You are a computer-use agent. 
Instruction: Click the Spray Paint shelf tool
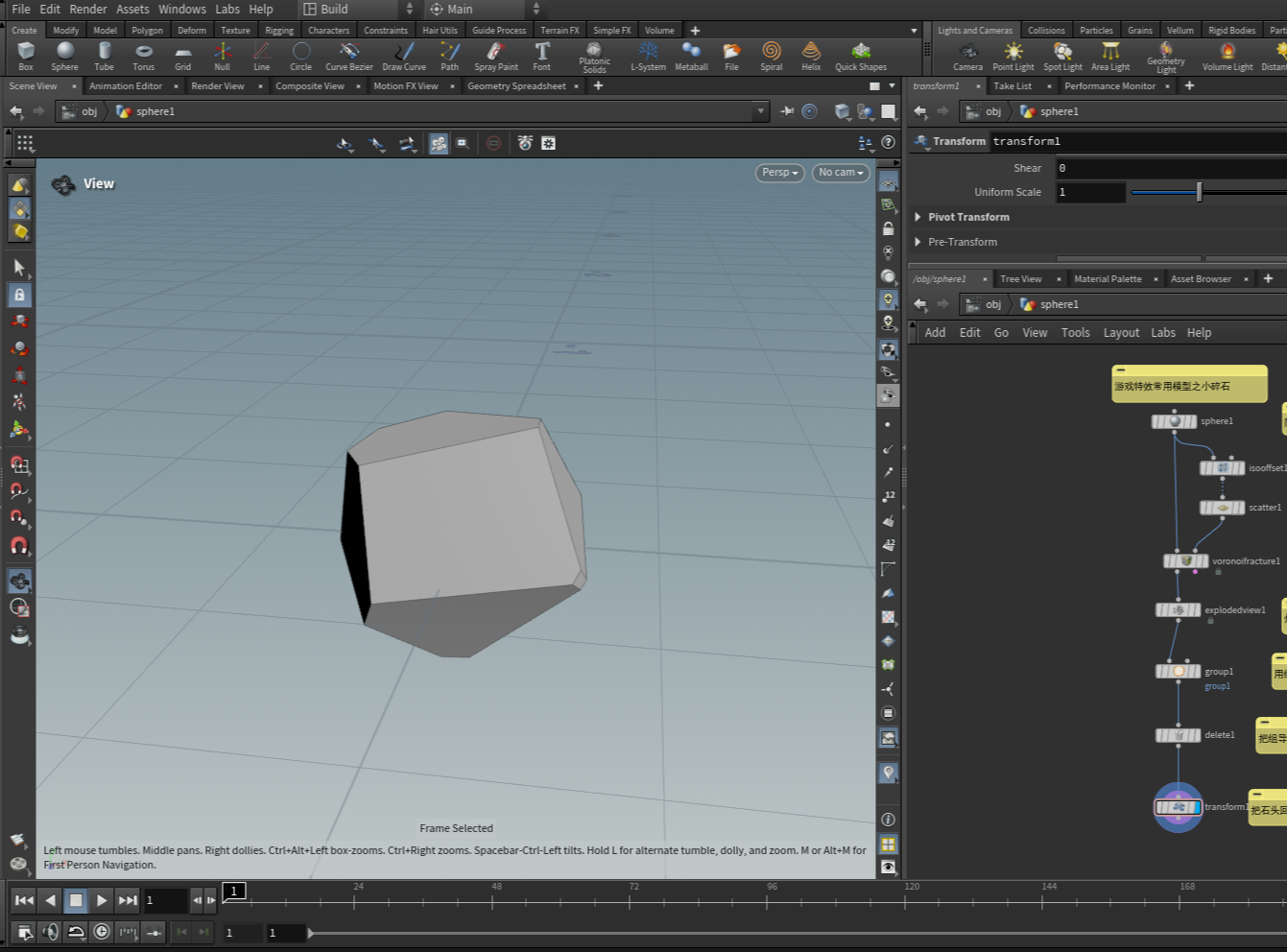click(495, 57)
